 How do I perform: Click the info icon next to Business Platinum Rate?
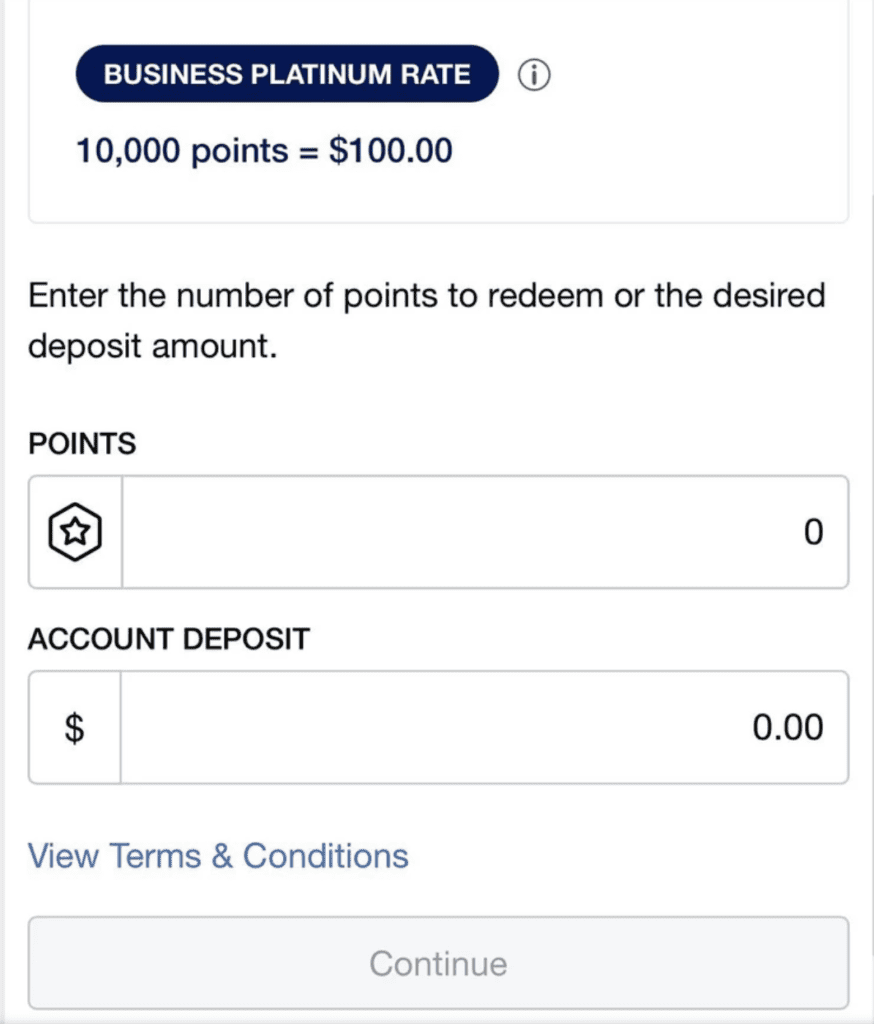tap(534, 75)
